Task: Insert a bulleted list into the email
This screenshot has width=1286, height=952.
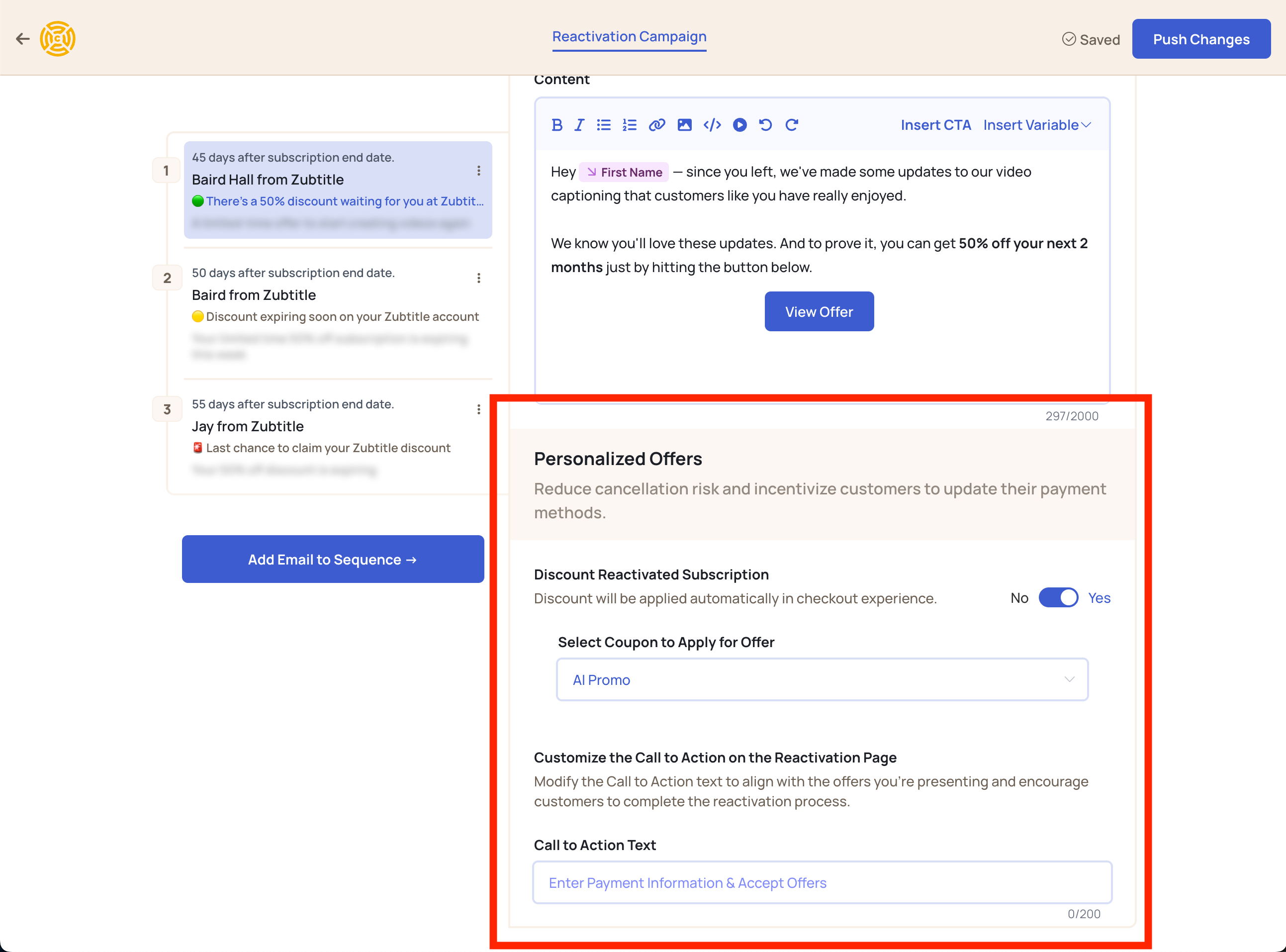Action: coord(603,125)
